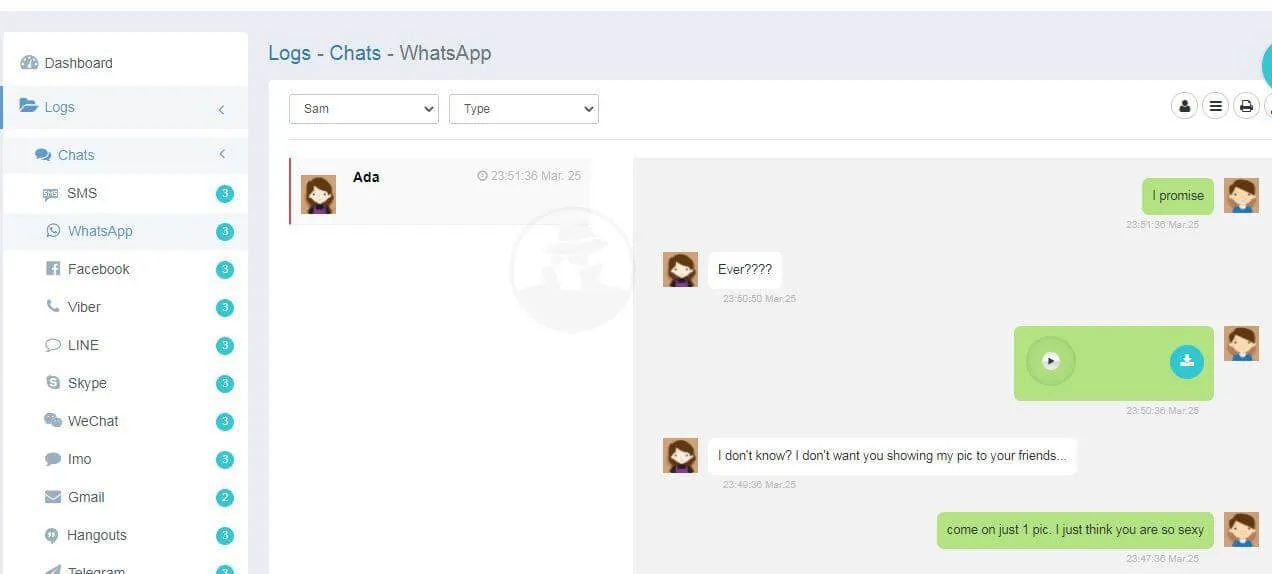This screenshot has height=574, width=1272.
Task: Click the 'I promise' message bubble
Action: point(1178,196)
